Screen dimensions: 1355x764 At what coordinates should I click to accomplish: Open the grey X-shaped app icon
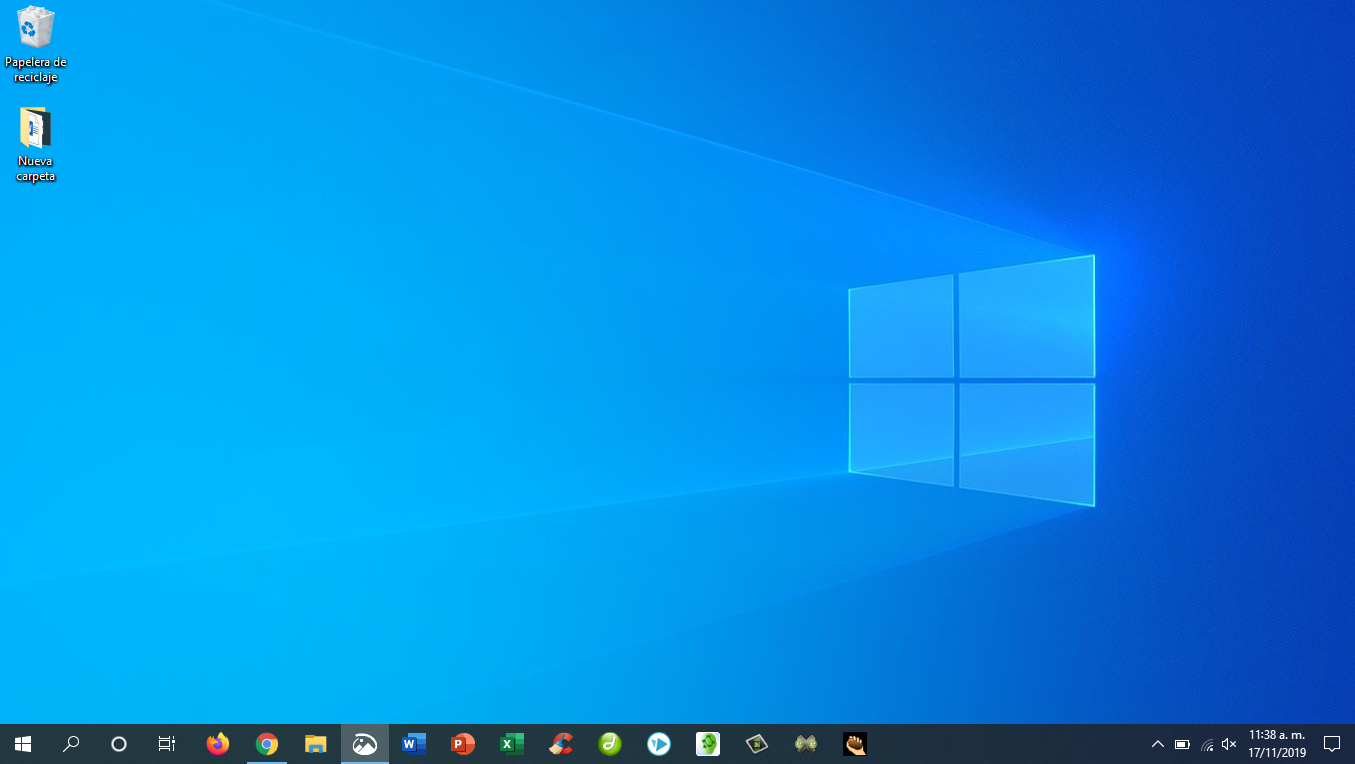coord(805,744)
